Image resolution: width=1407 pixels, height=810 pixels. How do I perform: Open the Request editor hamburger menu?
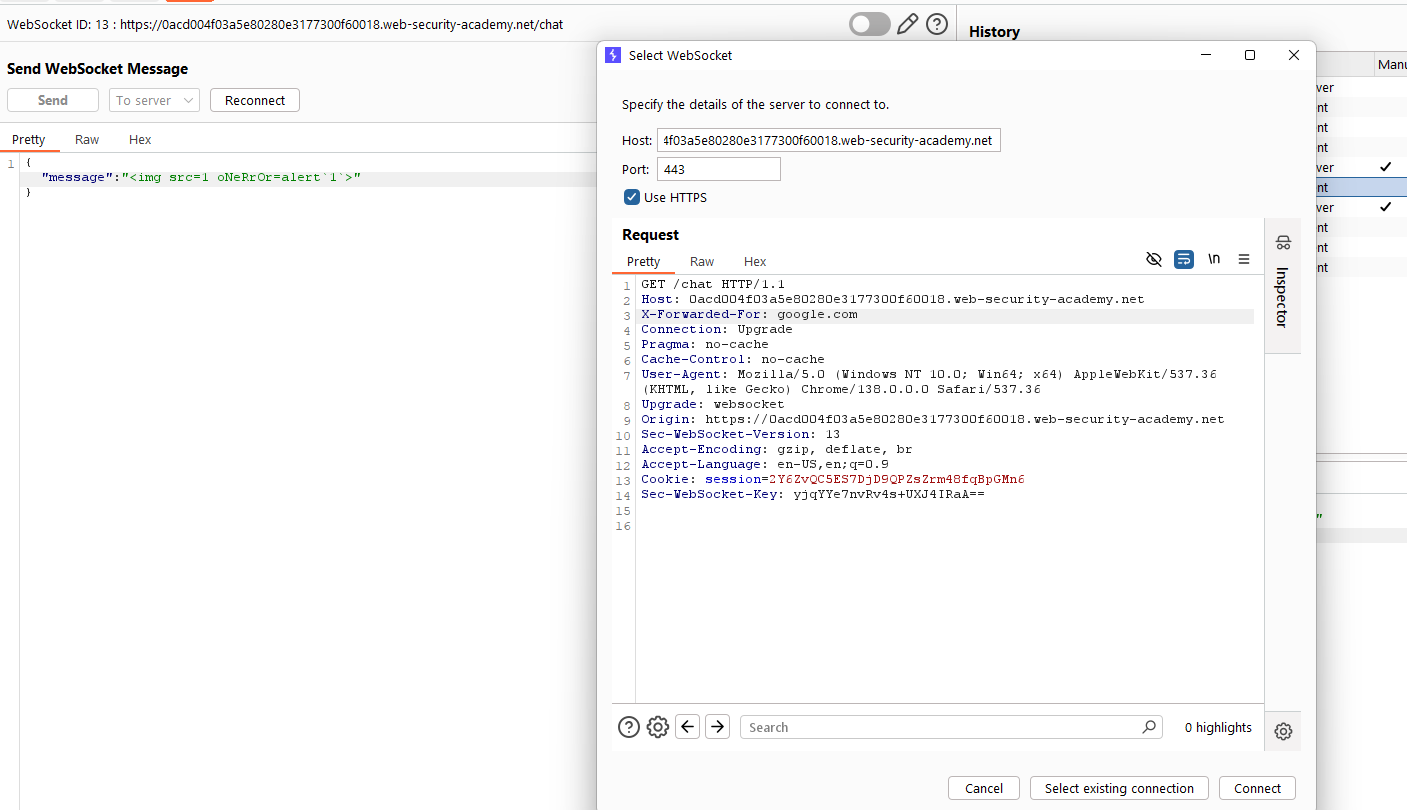click(x=1244, y=259)
